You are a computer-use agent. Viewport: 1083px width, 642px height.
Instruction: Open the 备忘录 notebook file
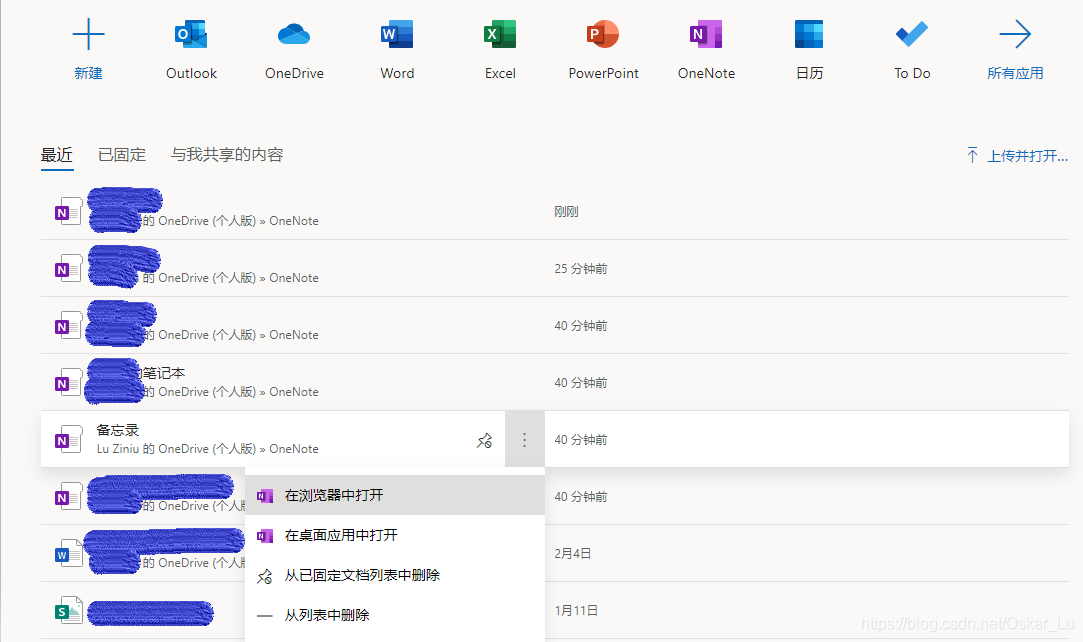117,430
